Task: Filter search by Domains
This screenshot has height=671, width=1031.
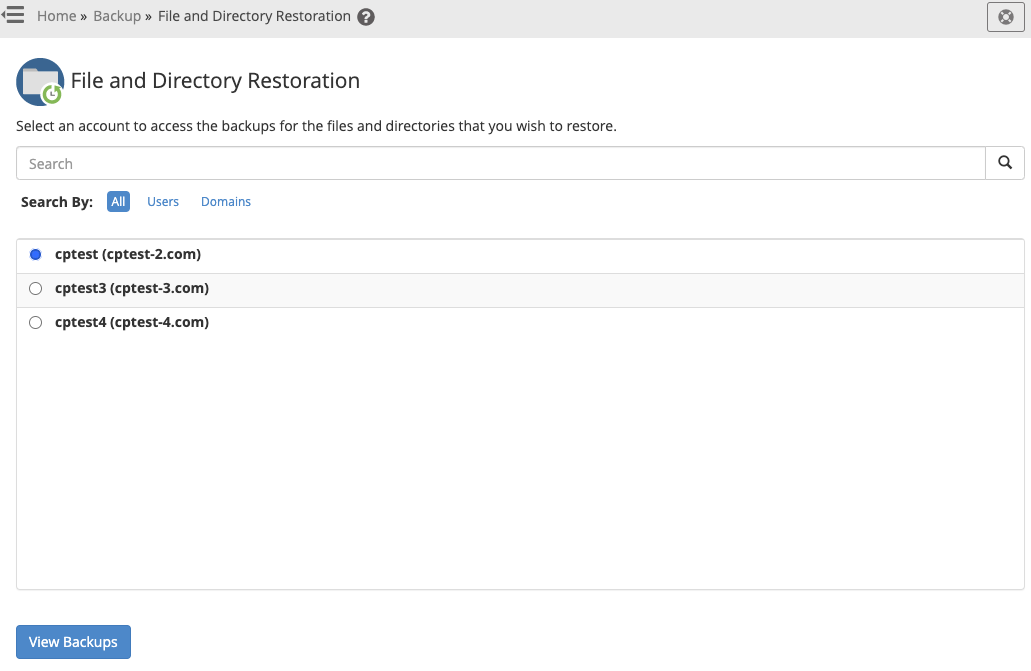Action: pyautogui.click(x=226, y=201)
